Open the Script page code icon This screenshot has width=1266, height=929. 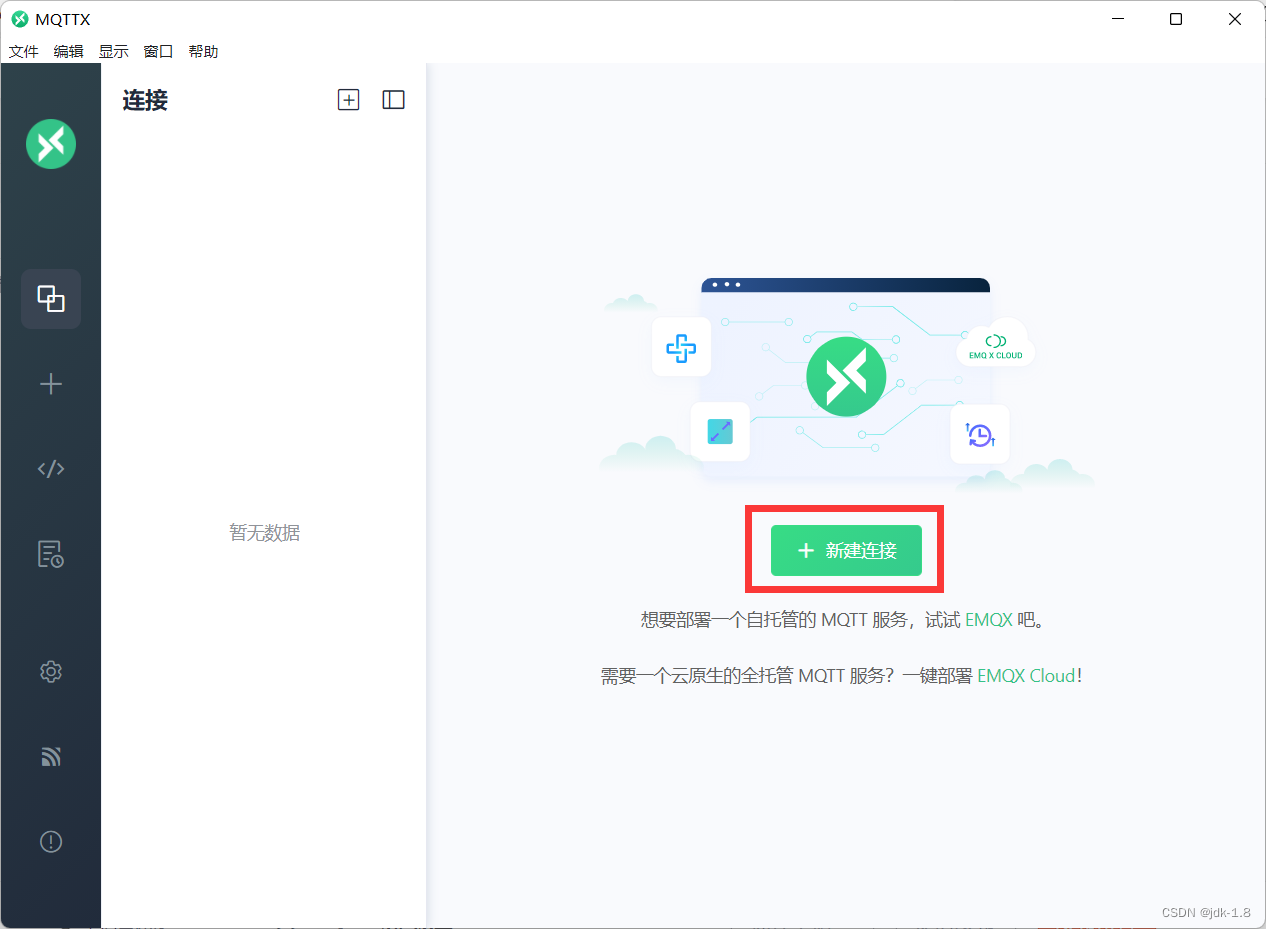[x=51, y=469]
